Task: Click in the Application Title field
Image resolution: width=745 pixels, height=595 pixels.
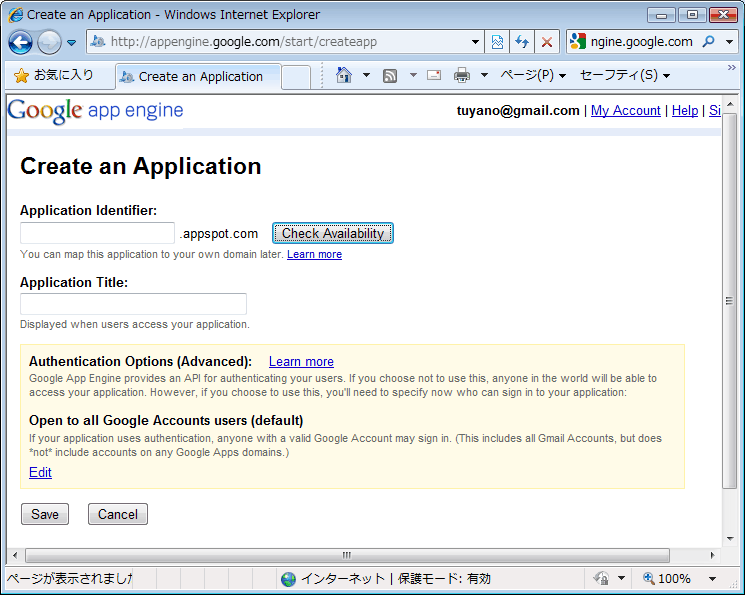Action: [x=133, y=304]
